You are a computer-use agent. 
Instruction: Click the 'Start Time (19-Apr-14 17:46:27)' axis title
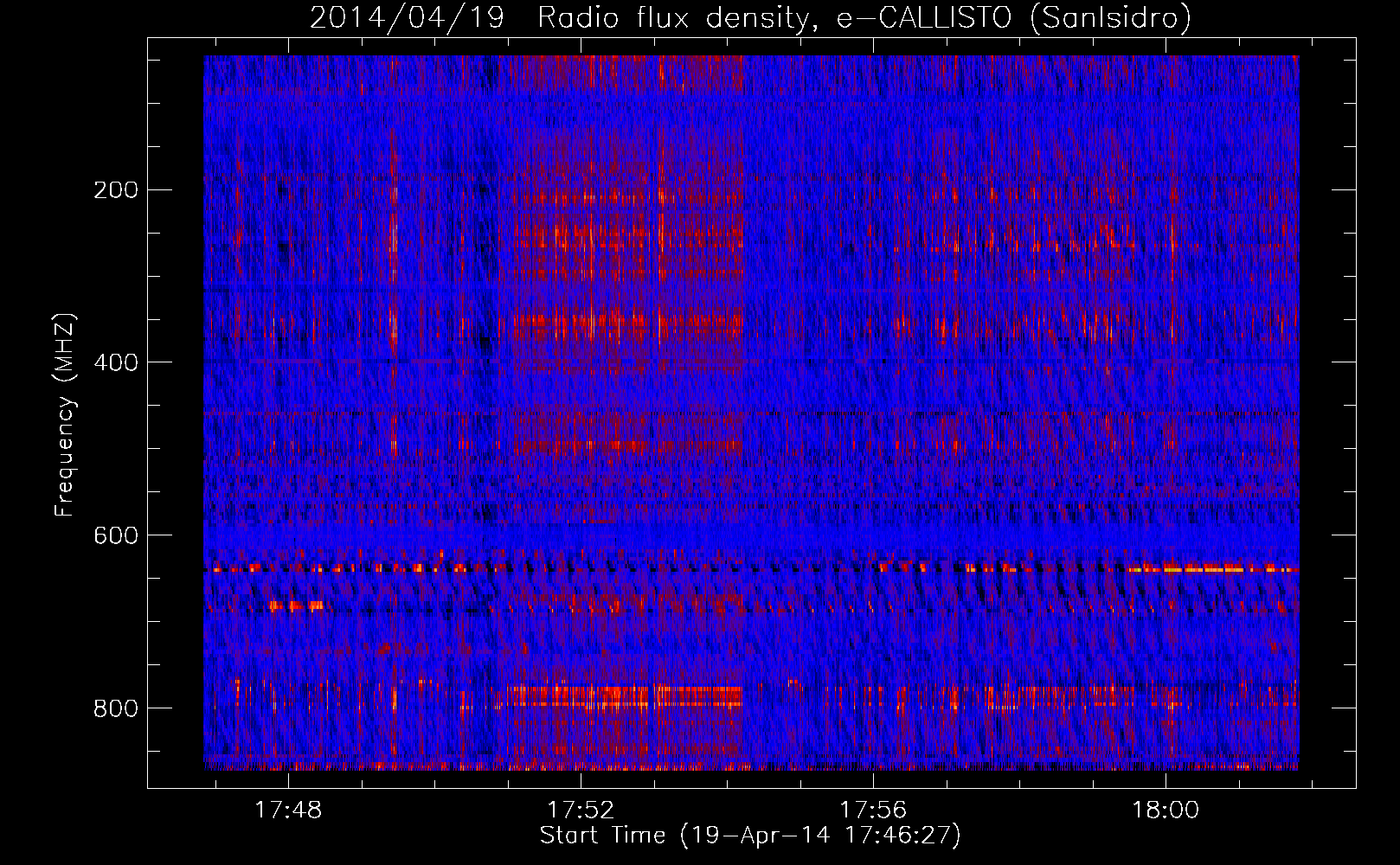tap(750, 836)
